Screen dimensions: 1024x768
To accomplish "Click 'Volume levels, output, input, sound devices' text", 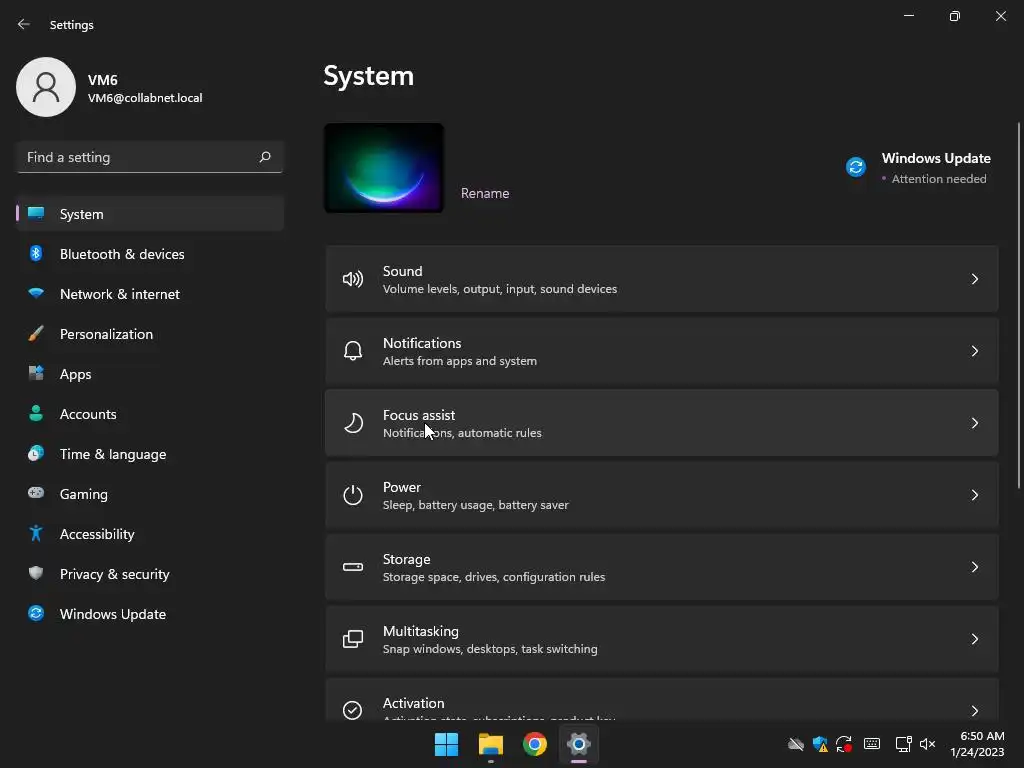I will tap(500, 289).
